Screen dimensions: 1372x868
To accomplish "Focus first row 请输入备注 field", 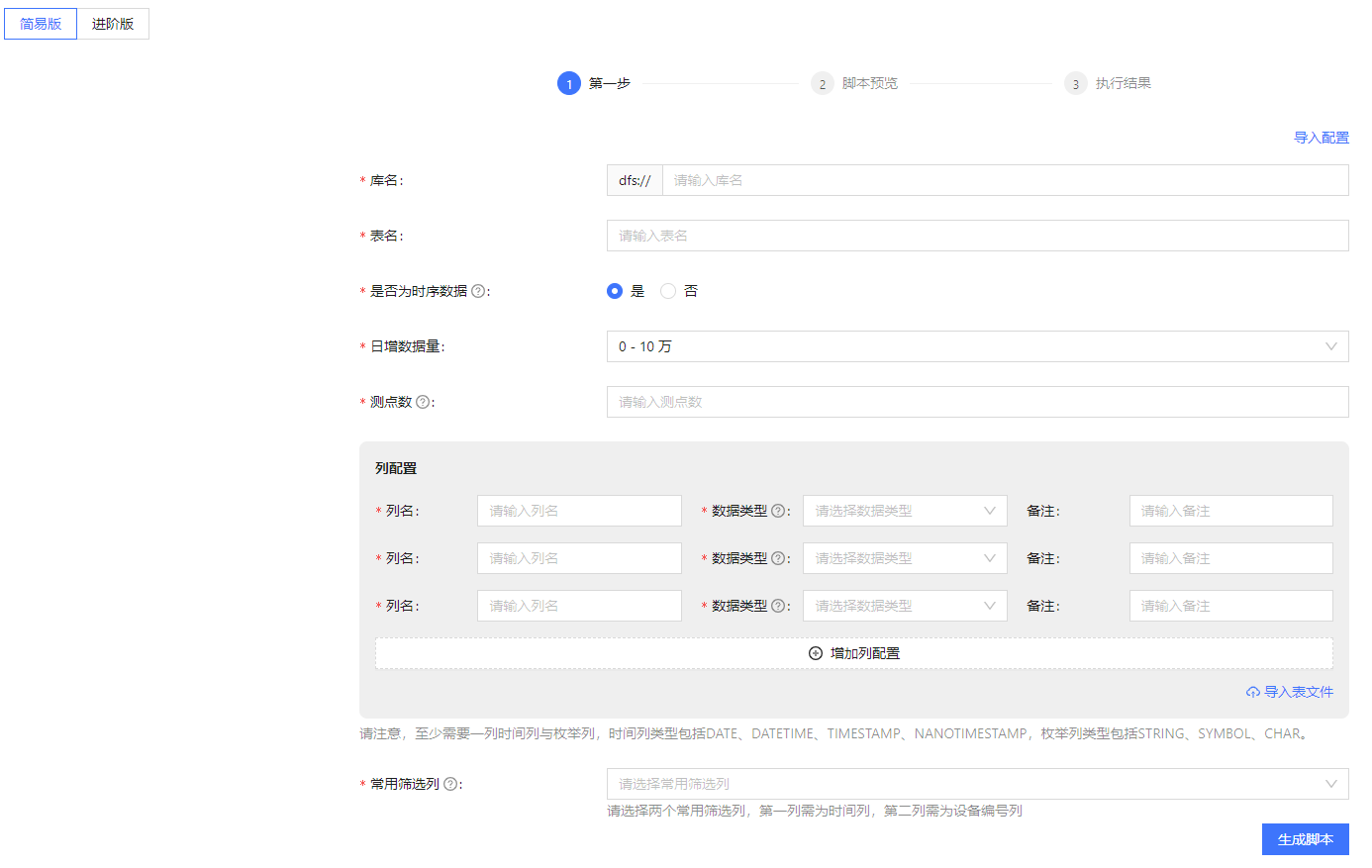I will point(1231,511).
